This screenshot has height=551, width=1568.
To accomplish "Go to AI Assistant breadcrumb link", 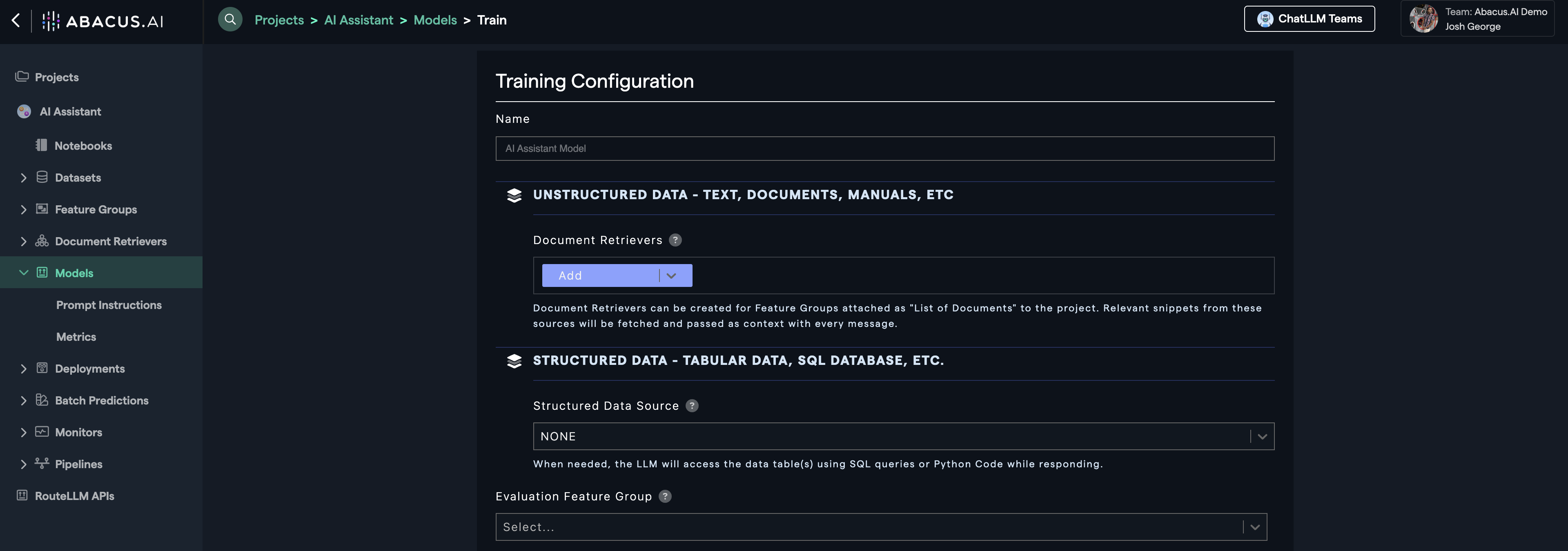I will coord(359,20).
